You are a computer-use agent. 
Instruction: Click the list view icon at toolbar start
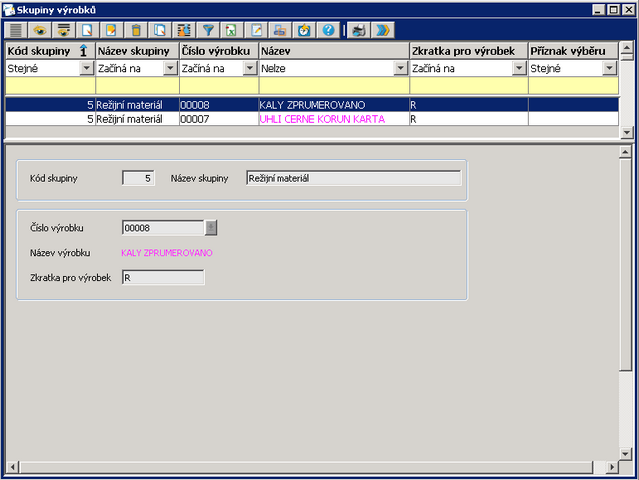(x=16, y=30)
